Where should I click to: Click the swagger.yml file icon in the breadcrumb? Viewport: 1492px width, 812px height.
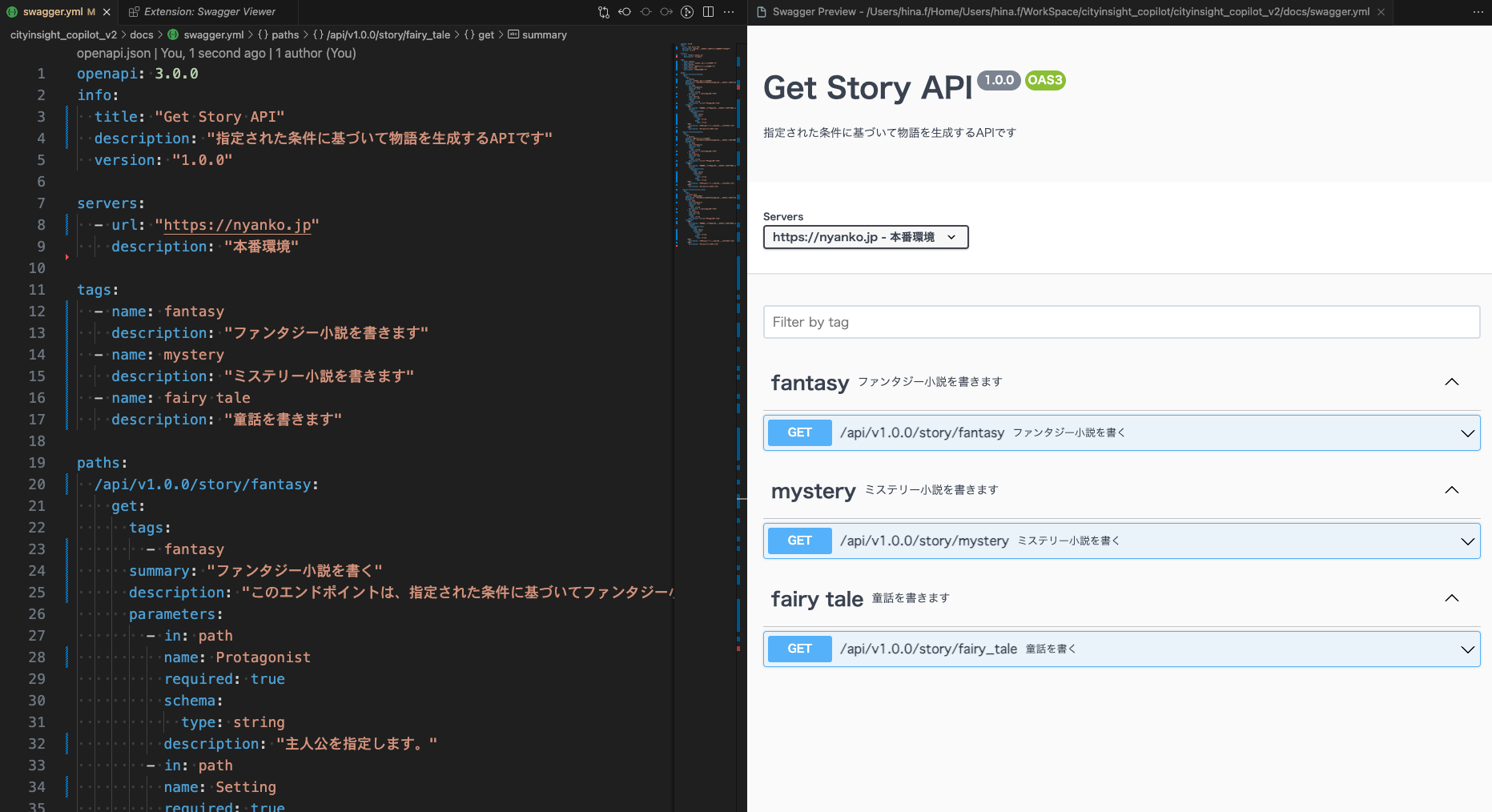click(x=173, y=34)
